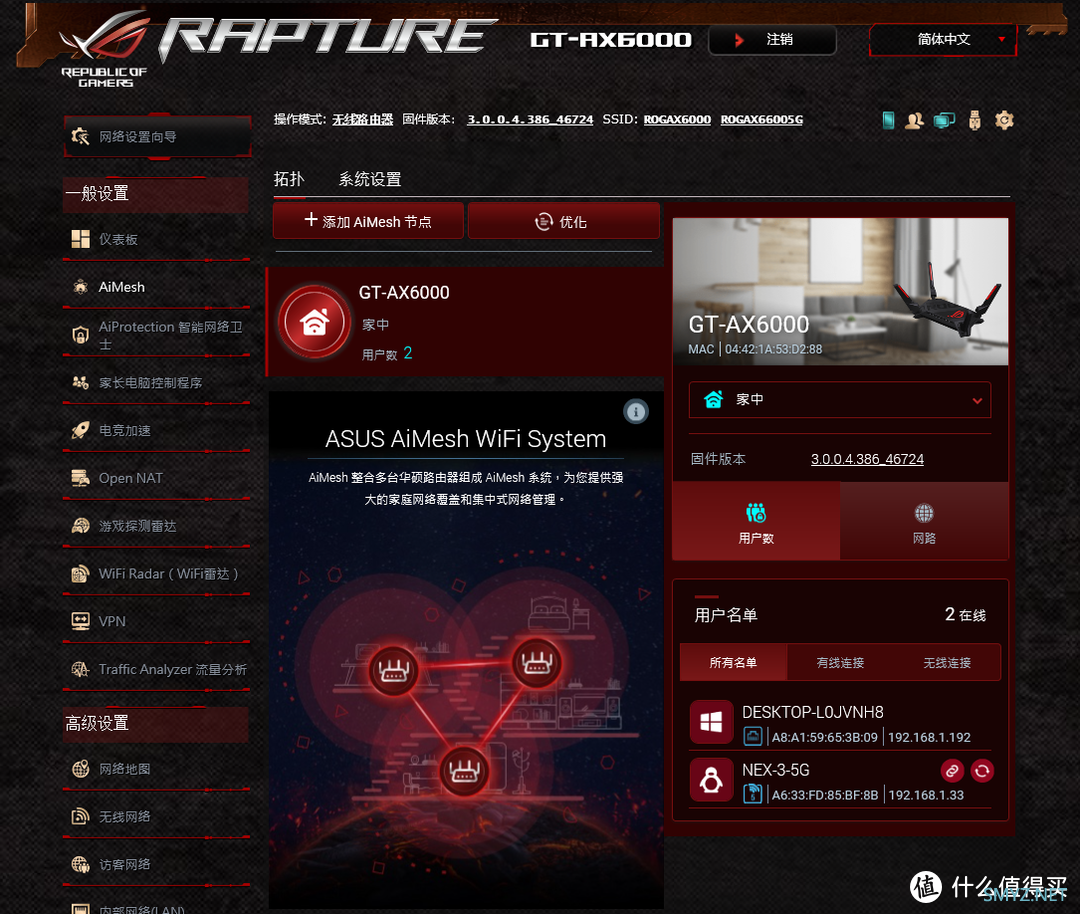Click the Windows icon of DESKTOP-L0JVNH8
The height and width of the screenshot is (914, 1080).
click(711, 722)
